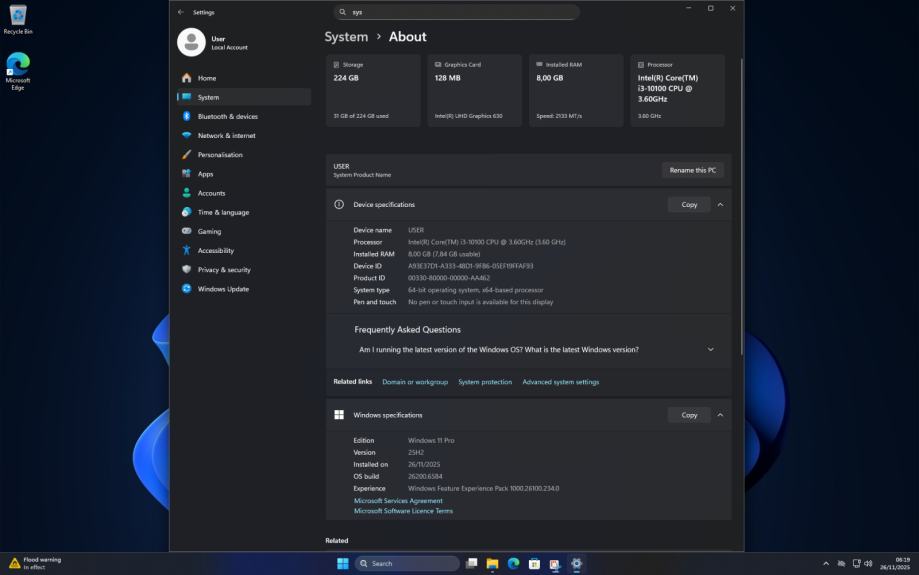Click the settings search box
919x575 pixels.
(456, 12)
